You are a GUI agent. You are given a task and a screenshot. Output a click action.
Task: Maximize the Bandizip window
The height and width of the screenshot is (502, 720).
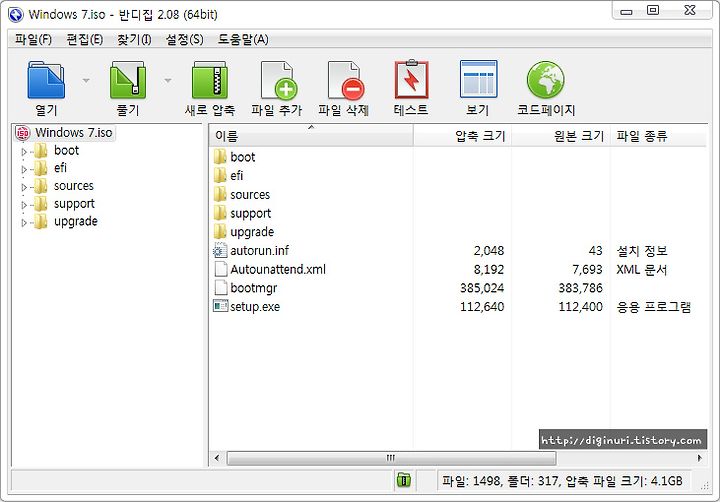653,10
